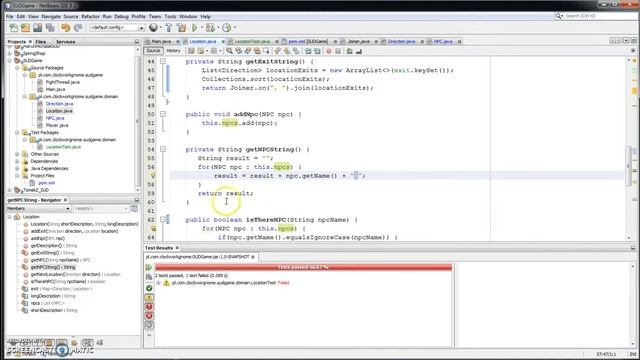Click the Profile Project toolbar icon
Viewport: 640px width, 360px height.
click(227, 28)
